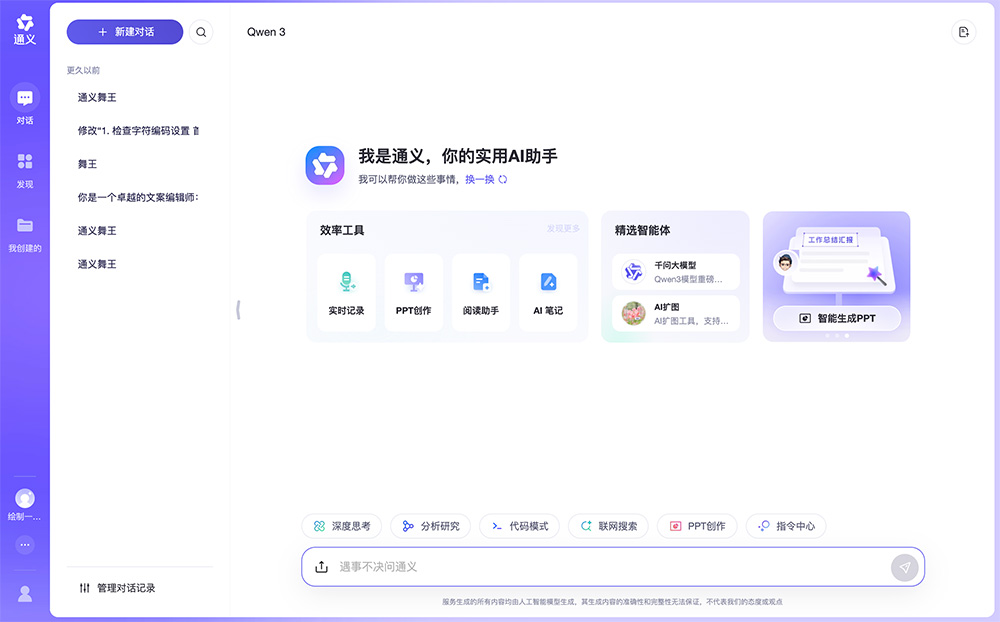Collapse the conversation sidebar handle
This screenshot has height=622, width=1000.
click(239, 310)
